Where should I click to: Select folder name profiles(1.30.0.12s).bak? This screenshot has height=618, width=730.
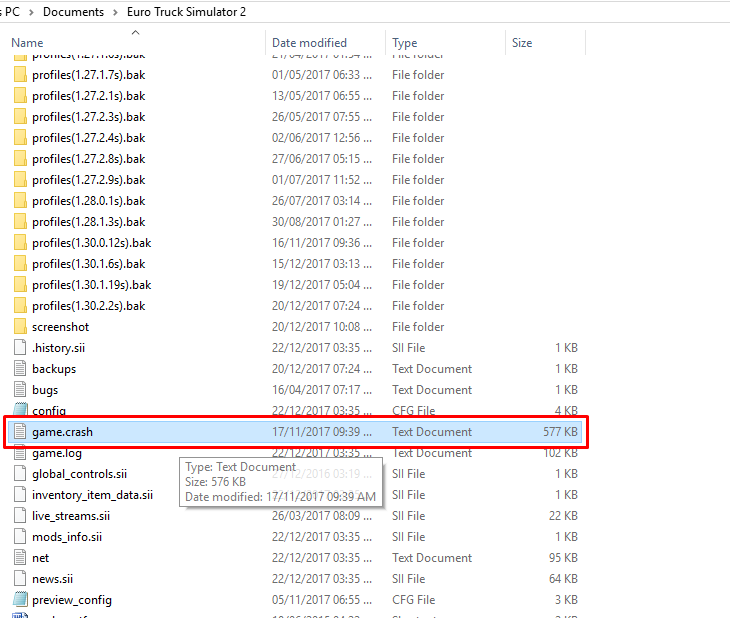(92, 243)
